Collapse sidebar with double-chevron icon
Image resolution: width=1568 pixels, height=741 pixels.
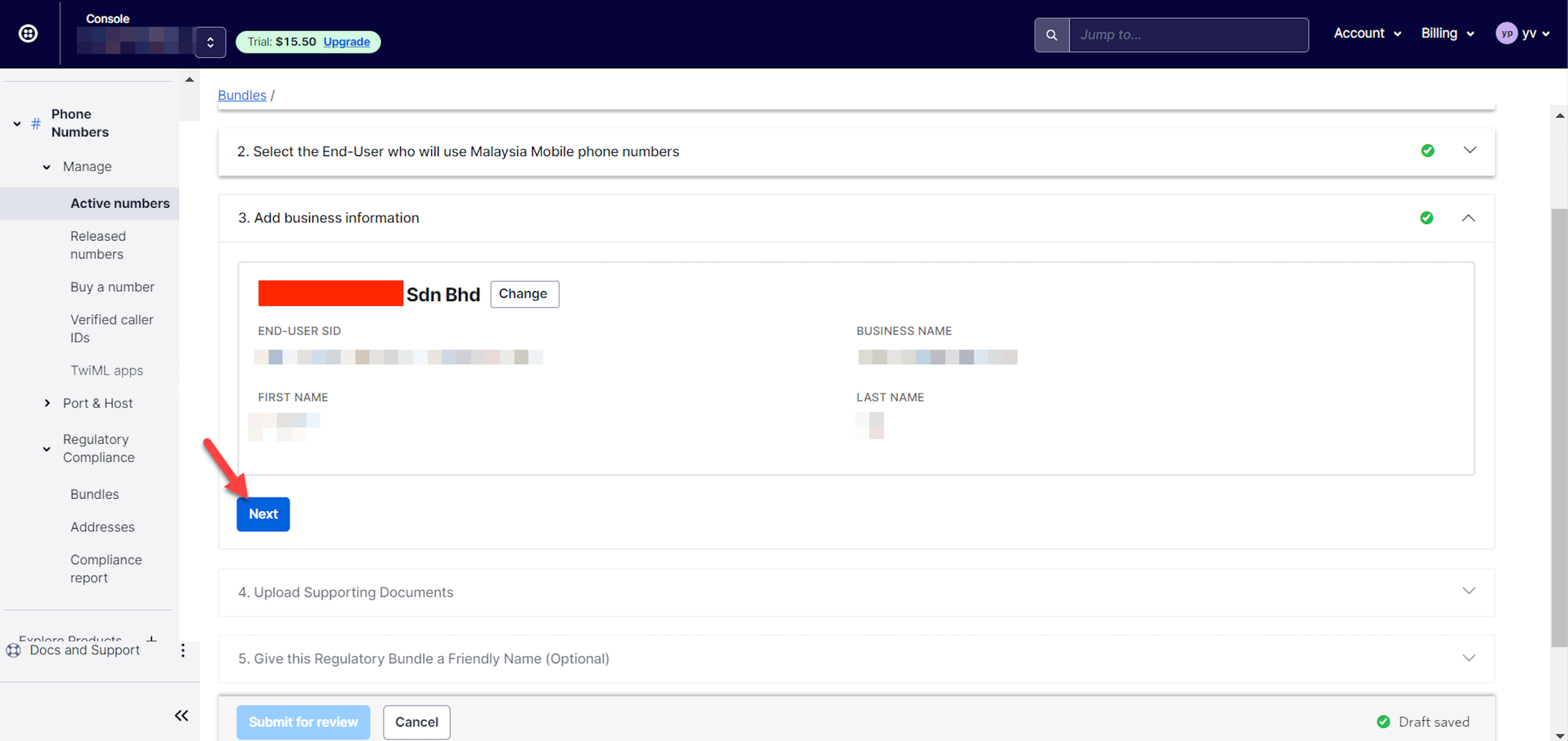click(181, 715)
